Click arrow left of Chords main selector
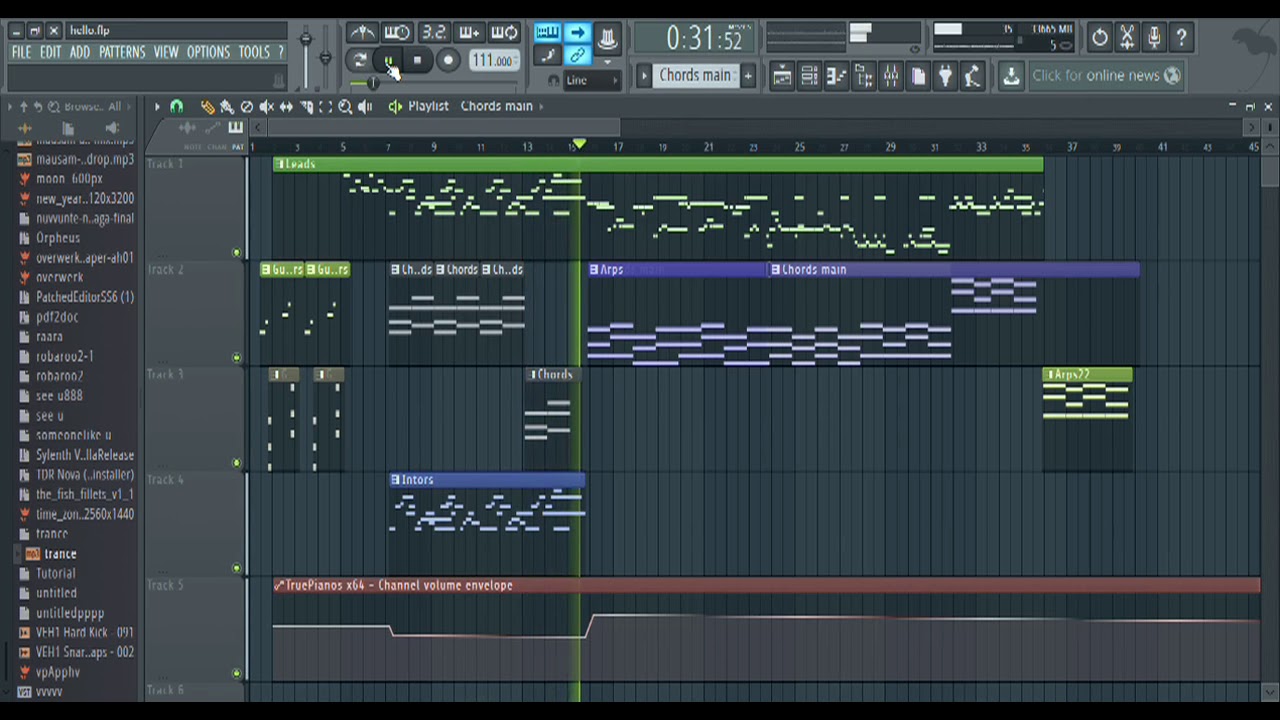 point(644,76)
